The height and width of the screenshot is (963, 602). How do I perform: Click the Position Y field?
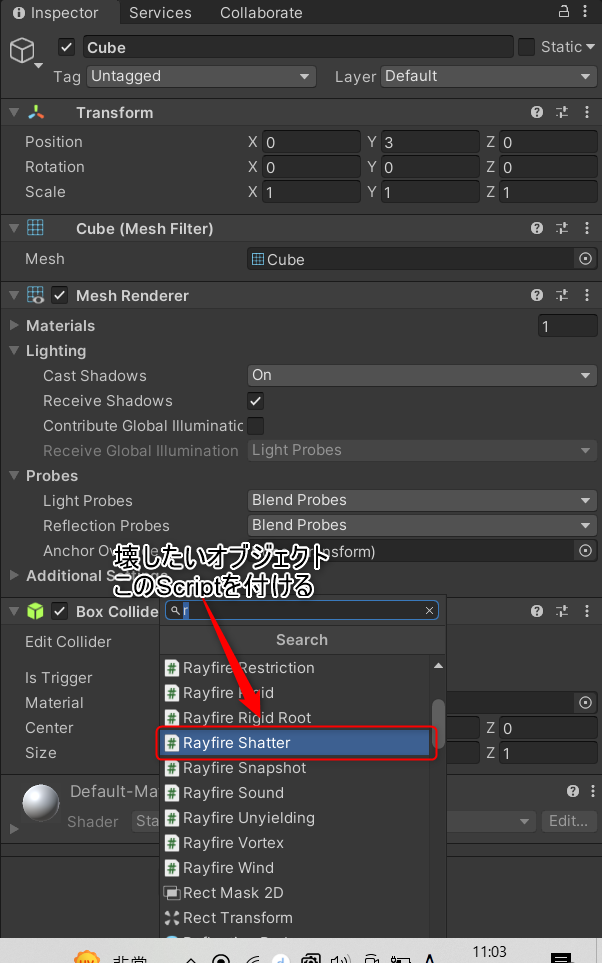430,142
